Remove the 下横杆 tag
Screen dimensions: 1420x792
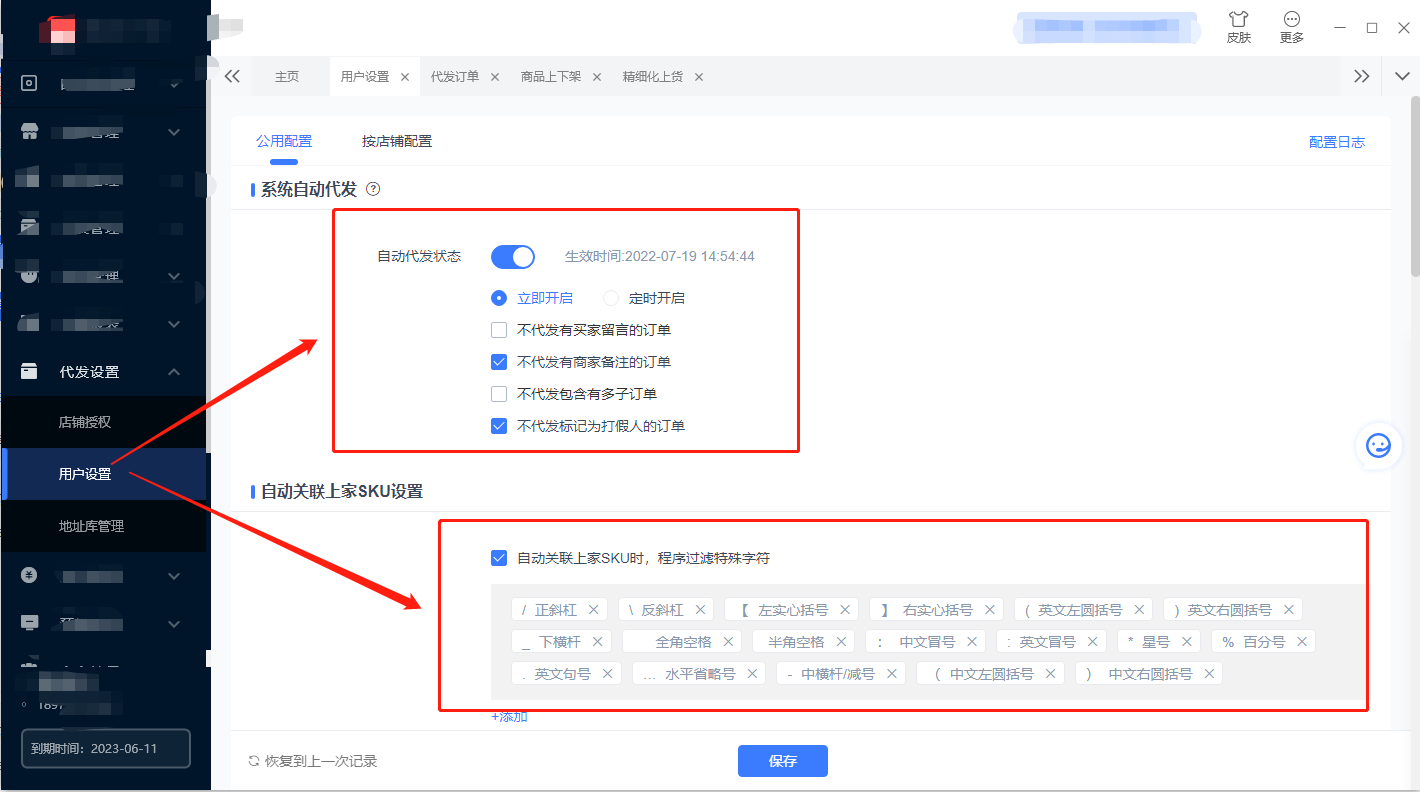point(597,642)
